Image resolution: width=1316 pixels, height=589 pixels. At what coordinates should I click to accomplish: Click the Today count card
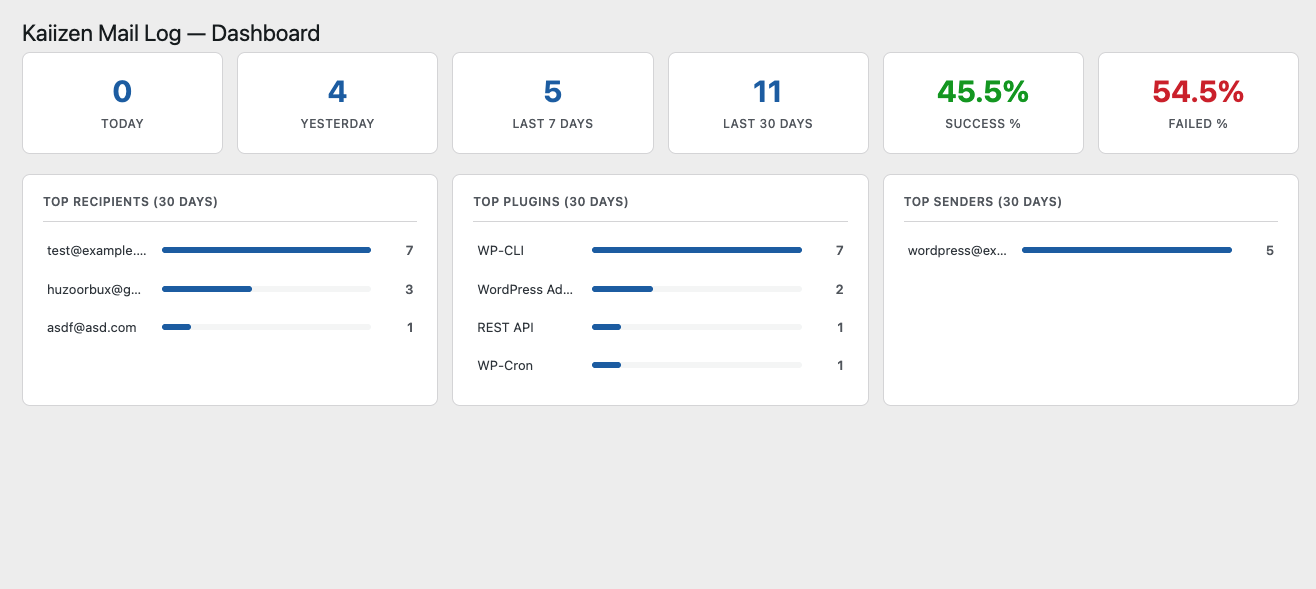122,103
